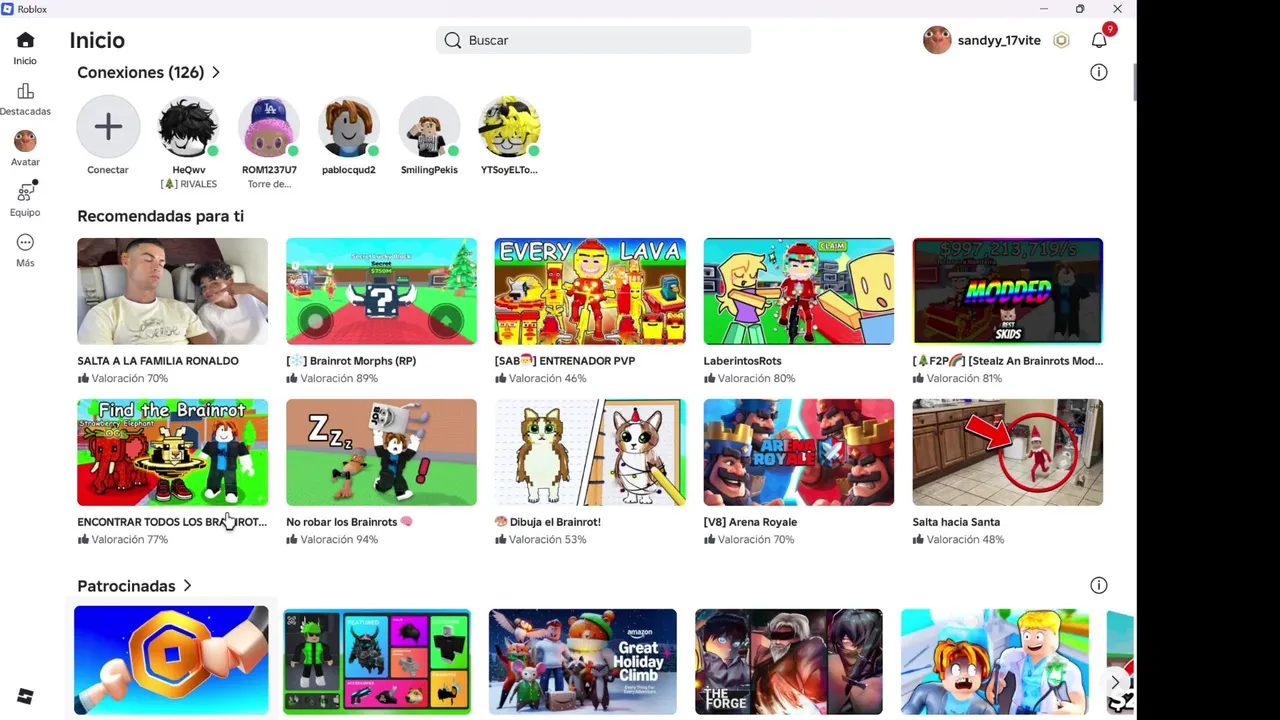Click the page vertical scrollbar
This screenshot has width=1280, height=720.
[x=1133, y=80]
